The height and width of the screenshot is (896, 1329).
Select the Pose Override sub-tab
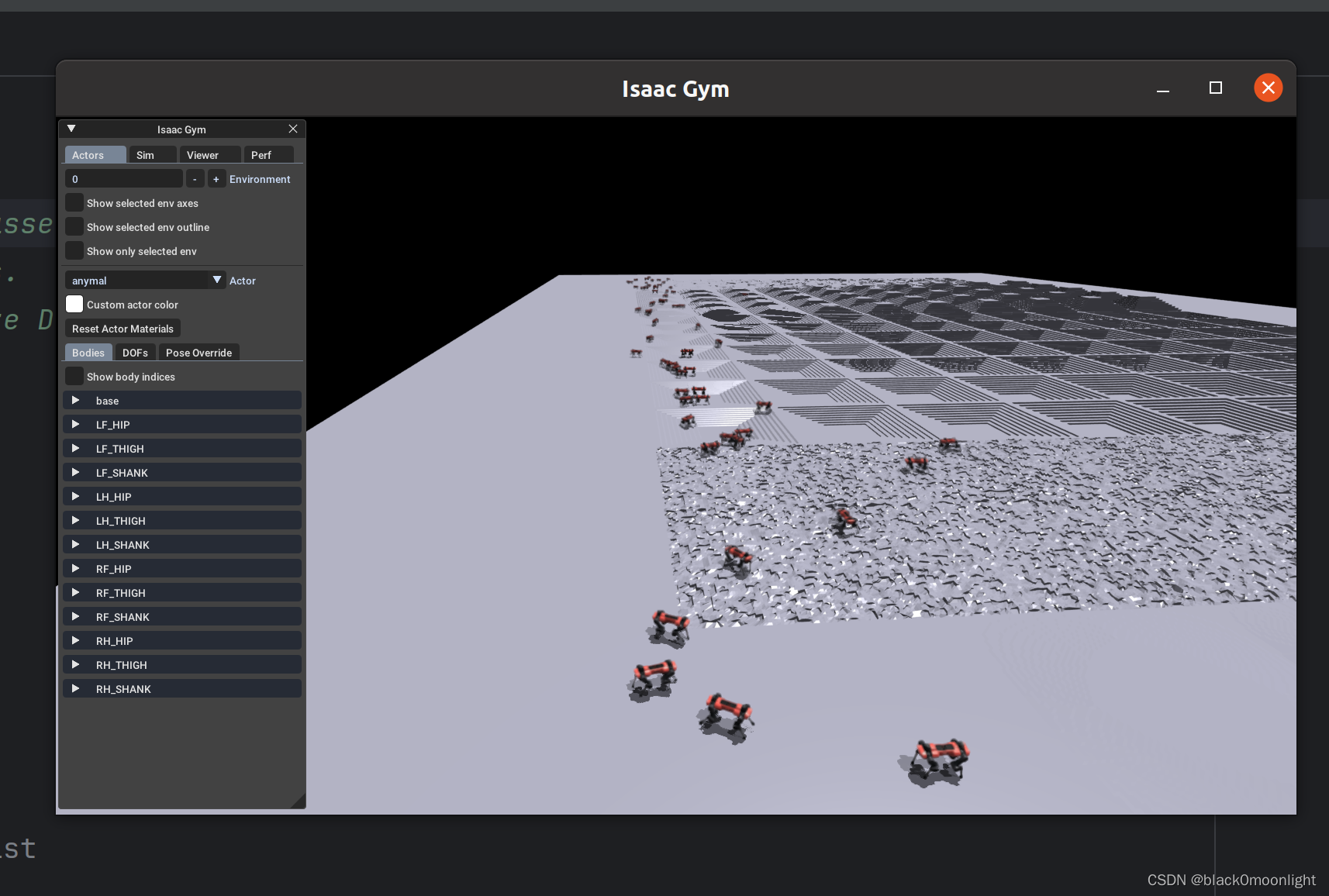tap(198, 353)
